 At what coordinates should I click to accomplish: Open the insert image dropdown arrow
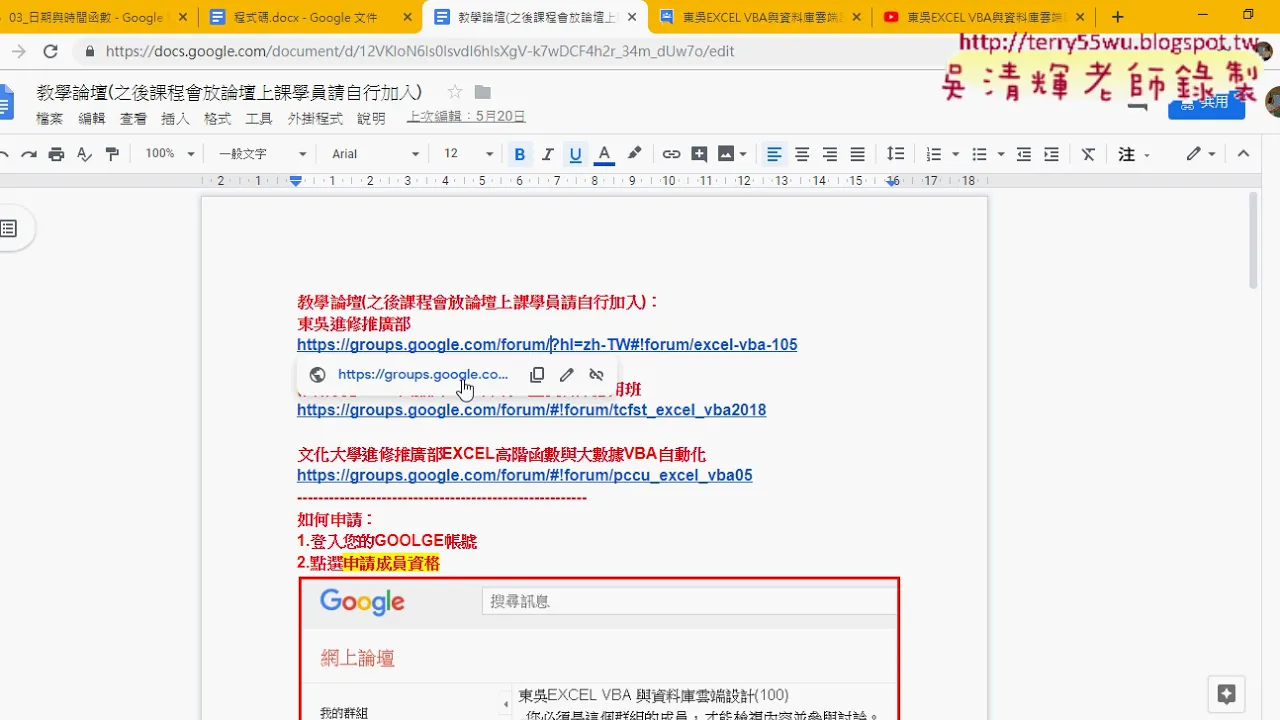point(744,154)
